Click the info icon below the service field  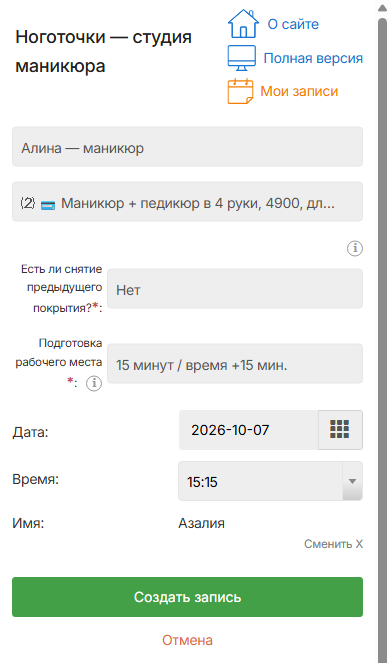click(355, 249)
